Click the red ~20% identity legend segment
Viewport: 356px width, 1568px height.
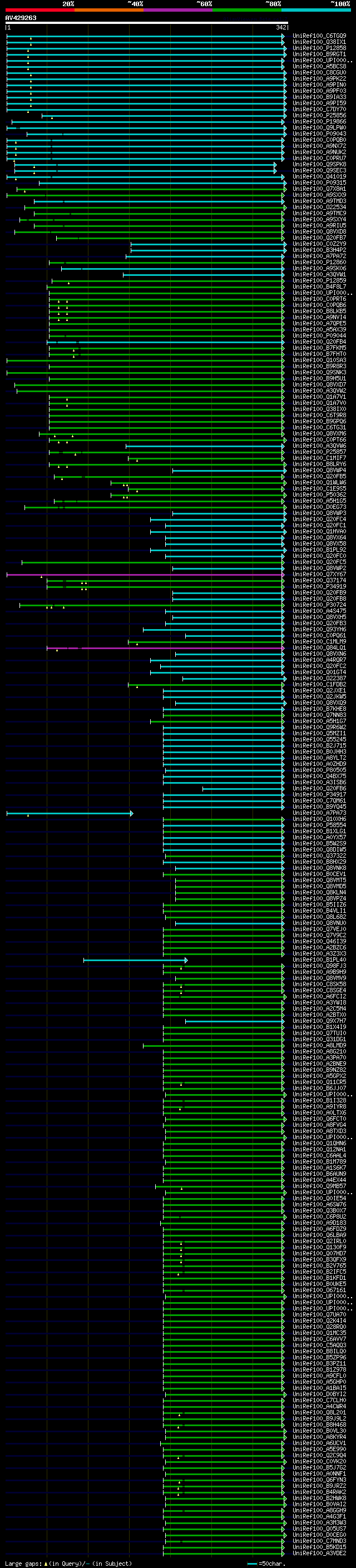[39, 10]
